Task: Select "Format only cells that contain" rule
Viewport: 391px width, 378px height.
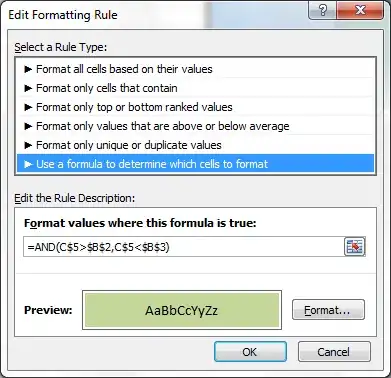Action: point(196,88)
